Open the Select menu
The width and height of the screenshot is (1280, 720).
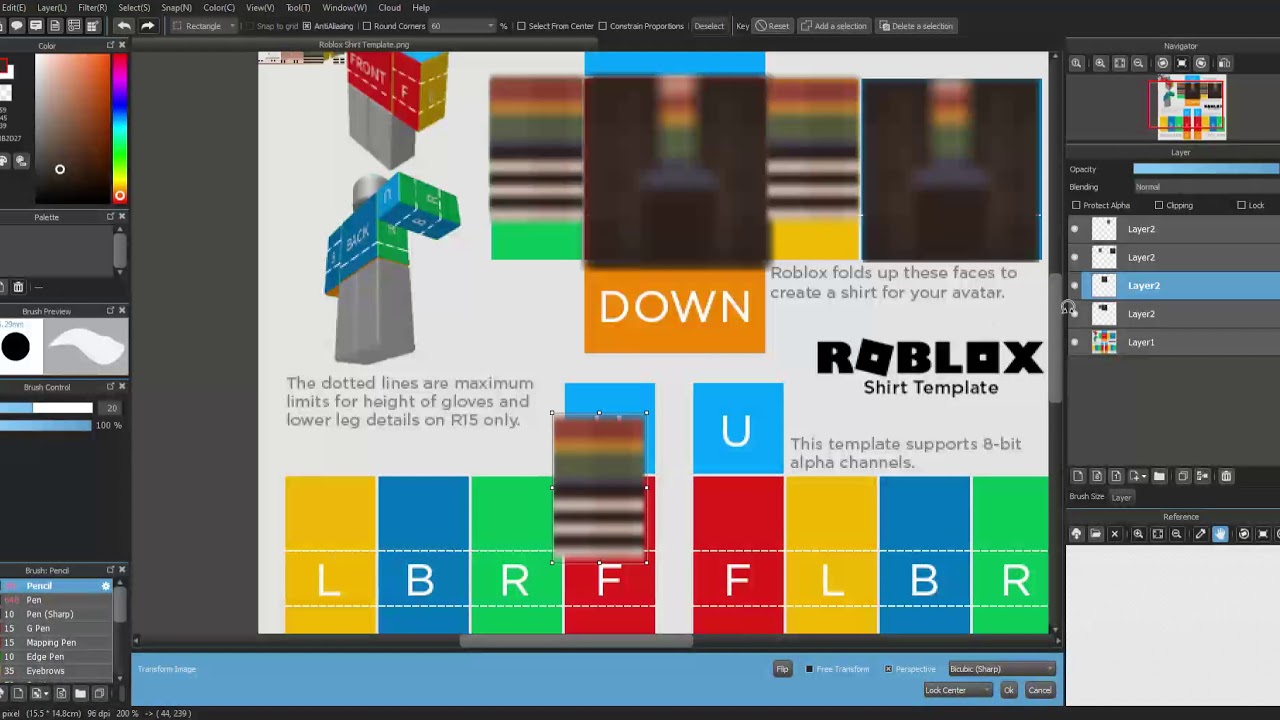(133, 7)
